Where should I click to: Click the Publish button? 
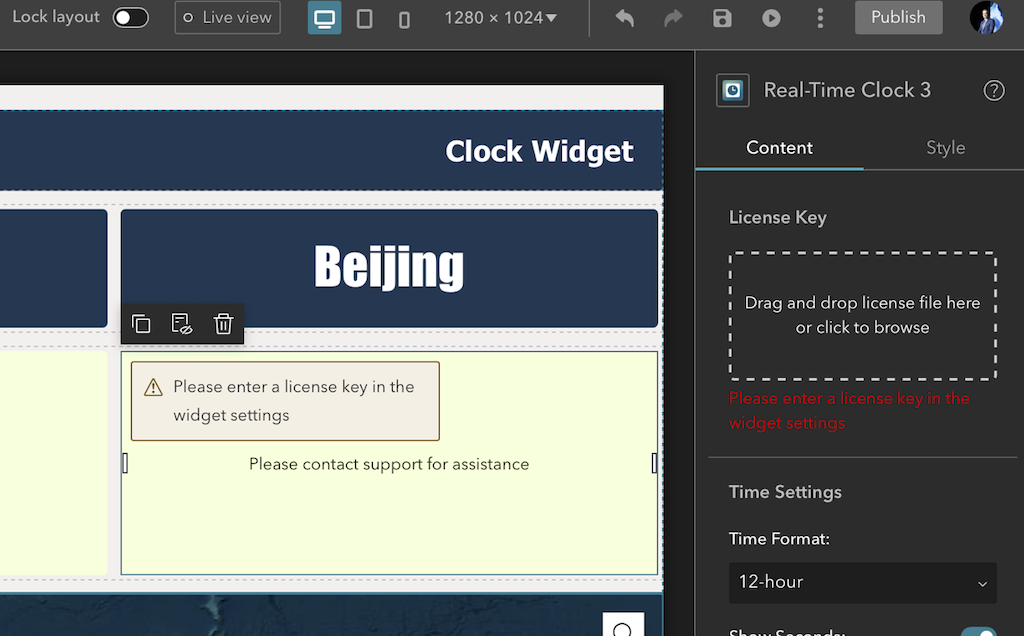[897, 17]
